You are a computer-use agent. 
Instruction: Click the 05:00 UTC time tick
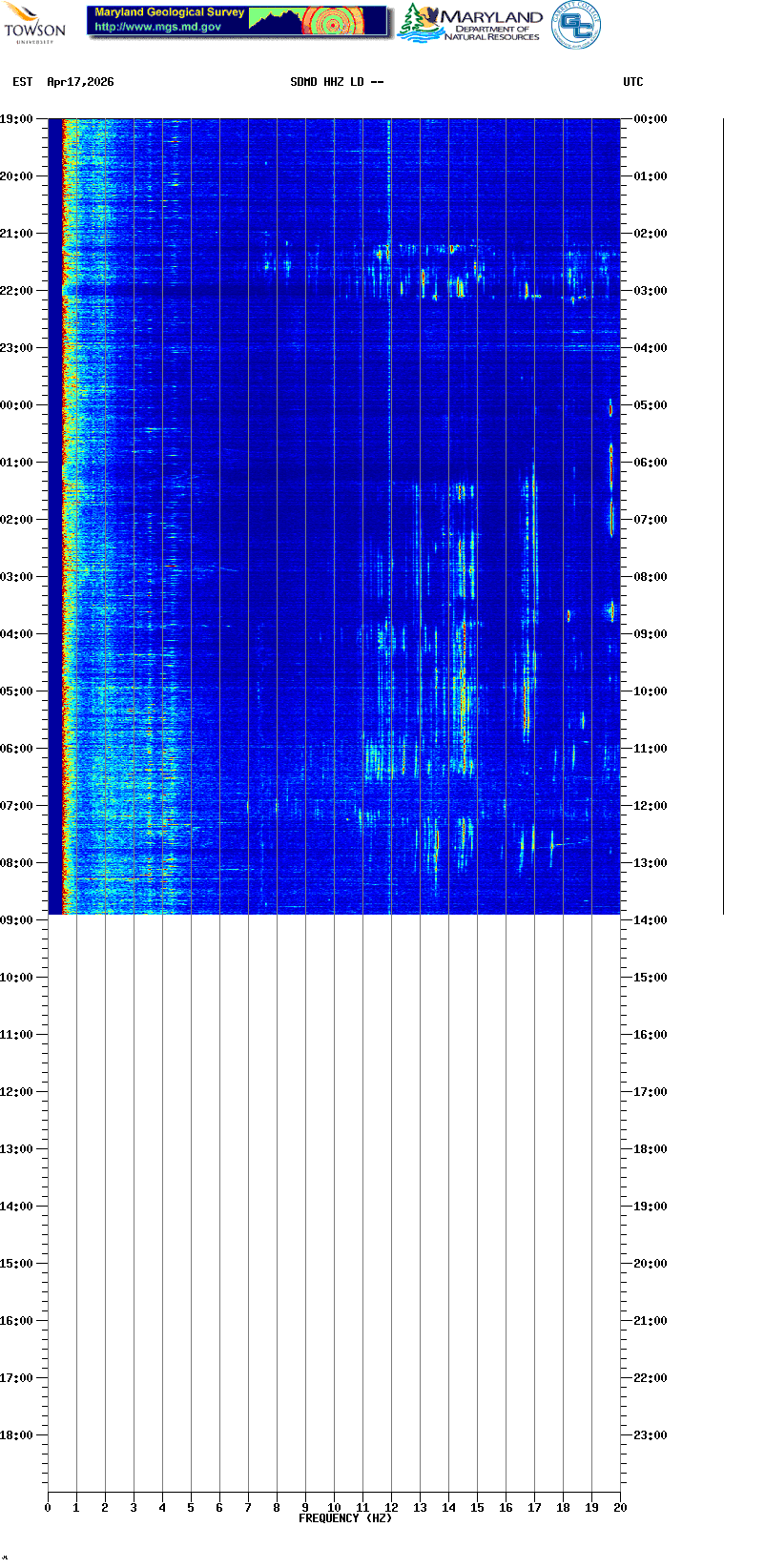coord(650,405)
